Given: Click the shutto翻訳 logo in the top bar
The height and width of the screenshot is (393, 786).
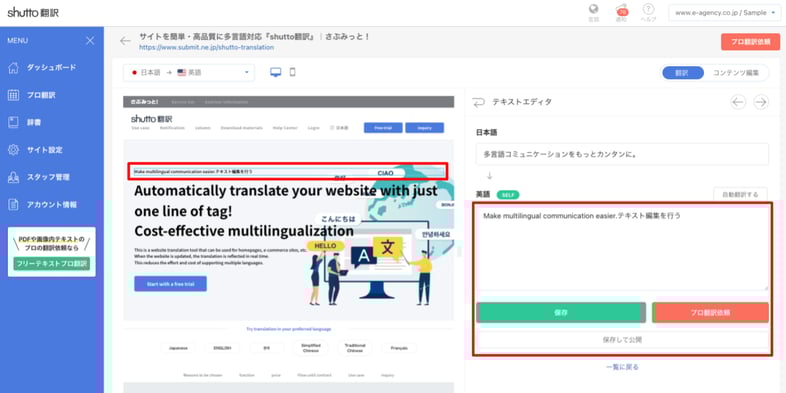Looking at the screenshot, I should [x=33, y=13].
